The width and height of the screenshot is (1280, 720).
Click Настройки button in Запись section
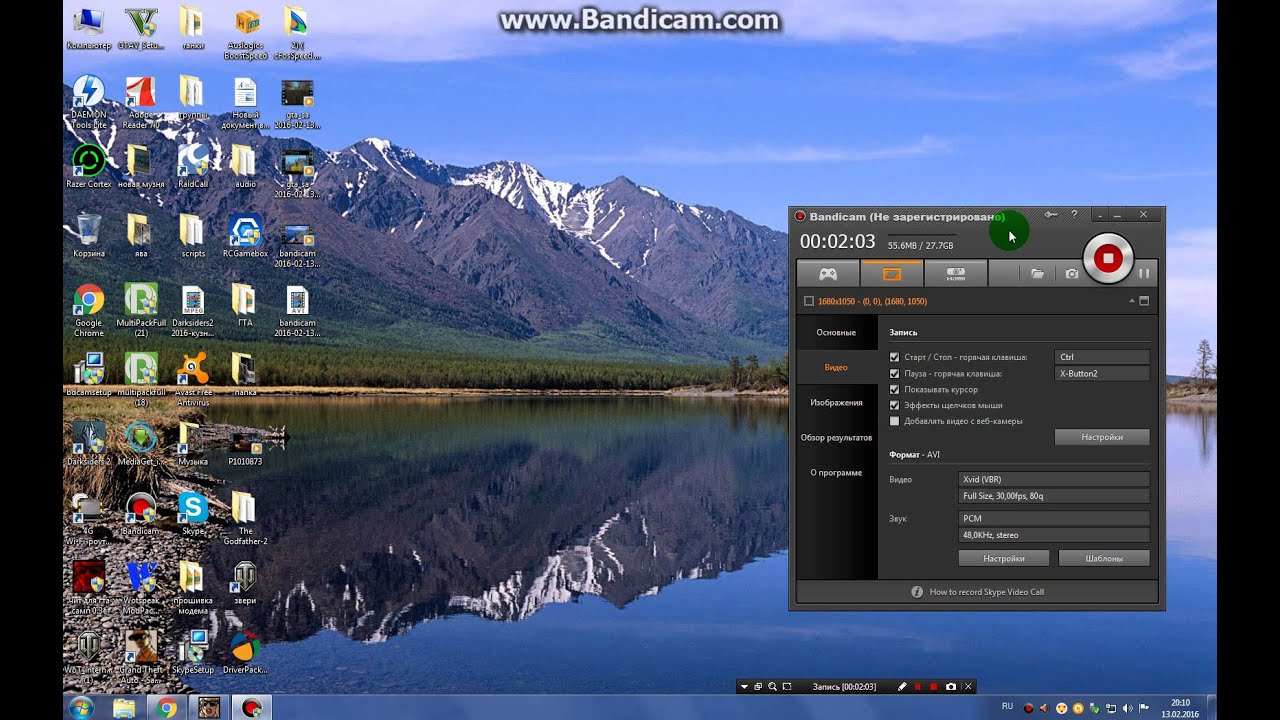coord(1102,437)
